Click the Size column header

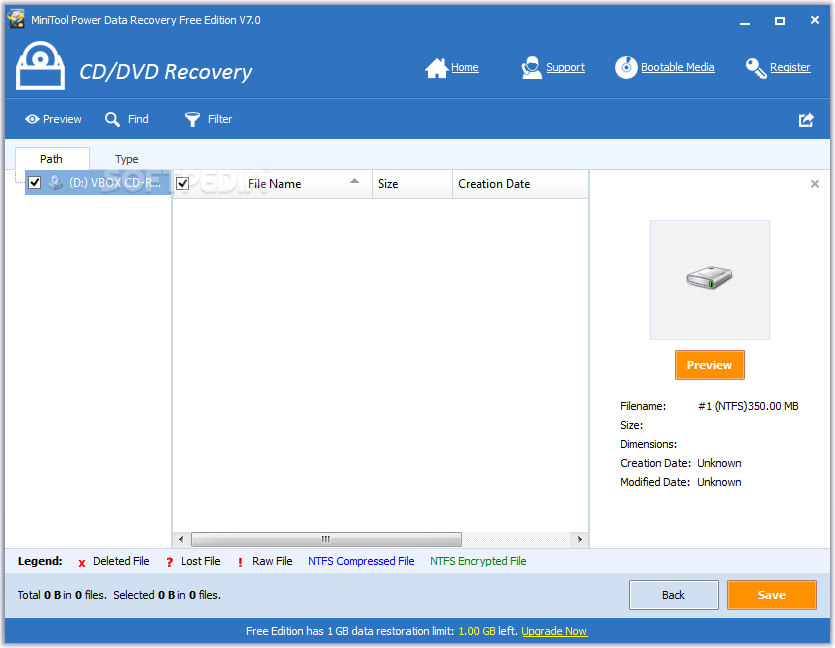[412, 184]
